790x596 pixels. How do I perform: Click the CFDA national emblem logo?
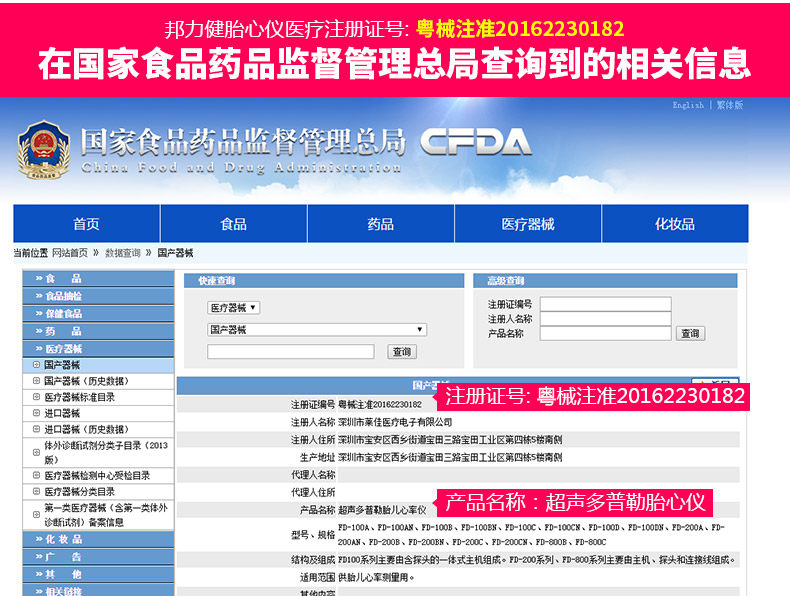tap(43, 150)
